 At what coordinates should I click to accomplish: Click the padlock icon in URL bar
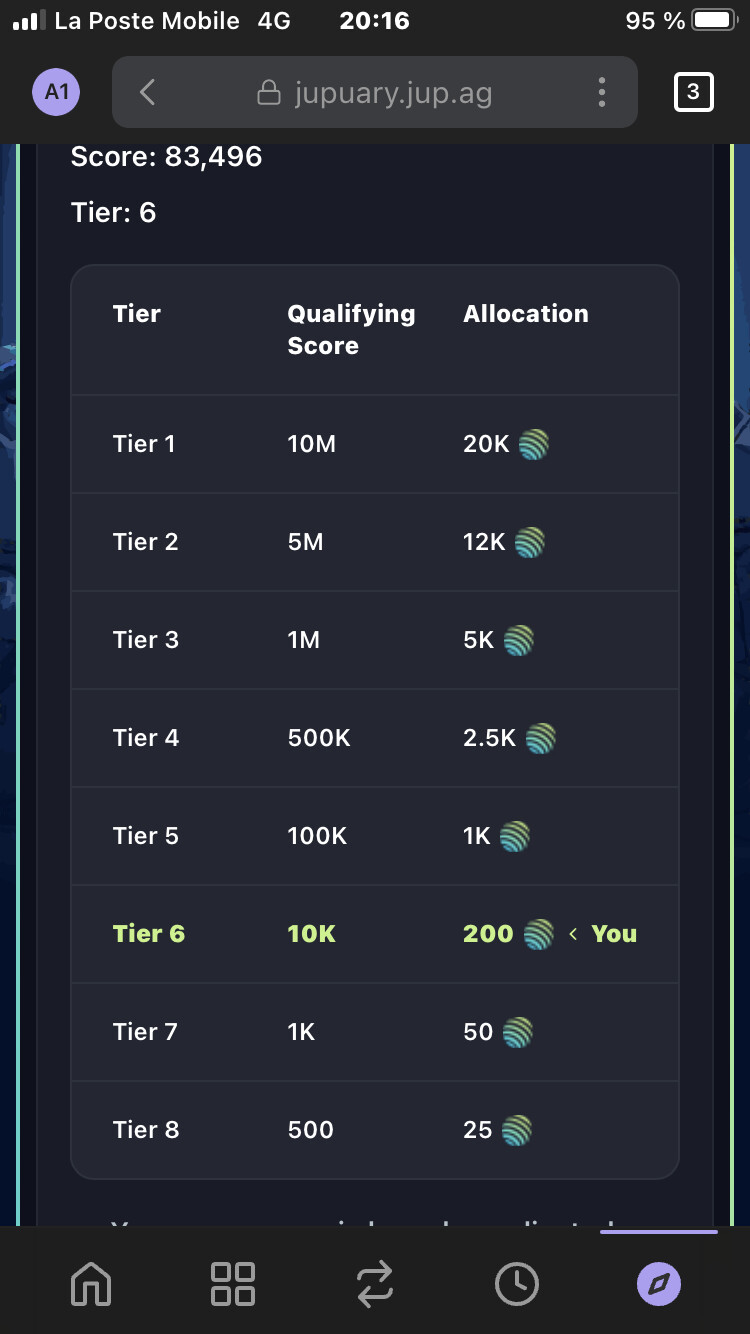(x=269, y=93)
